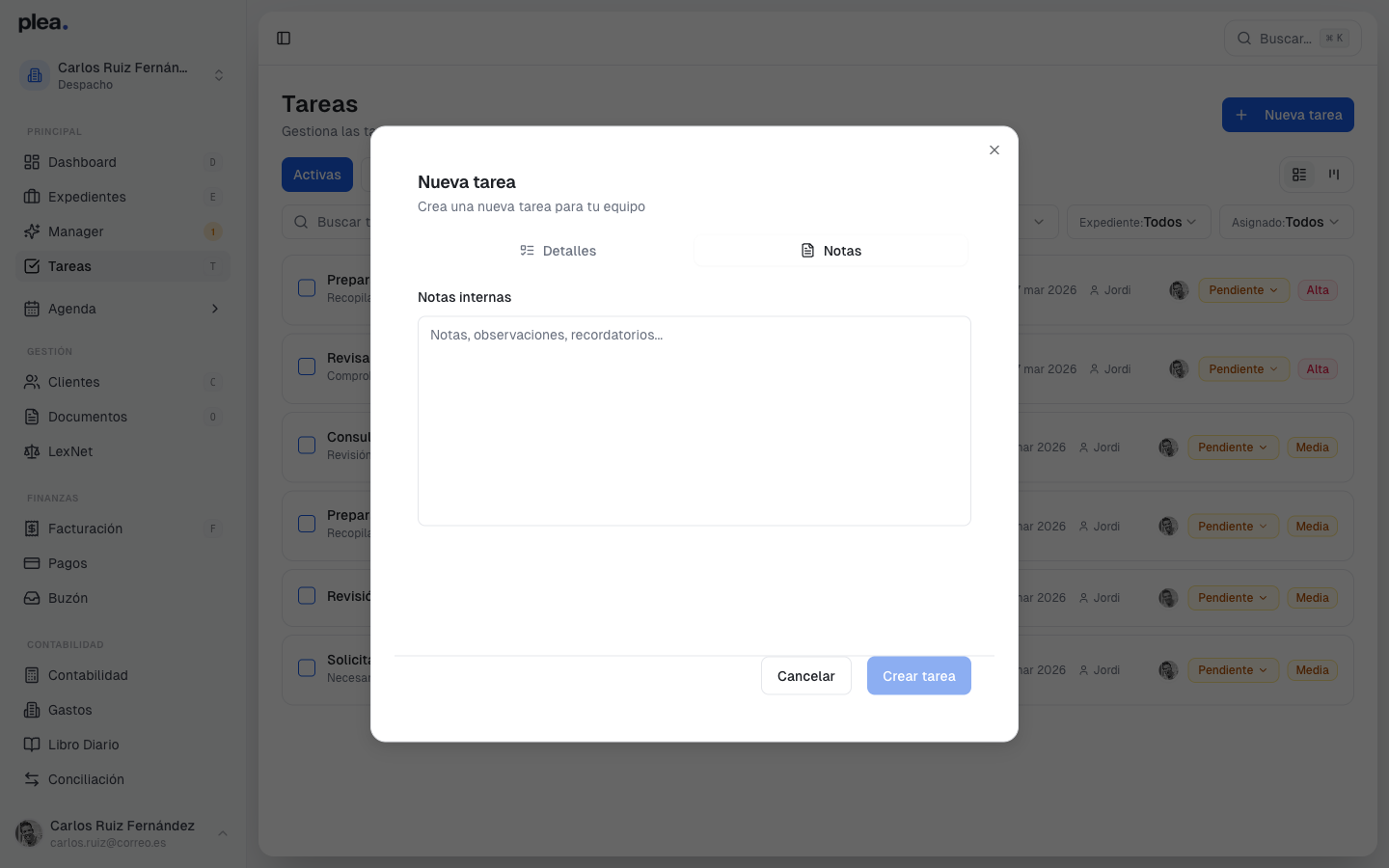Screen dimensions: 1389x868
Task: Select the Notas tab
Action: click(x=831, y=251)
